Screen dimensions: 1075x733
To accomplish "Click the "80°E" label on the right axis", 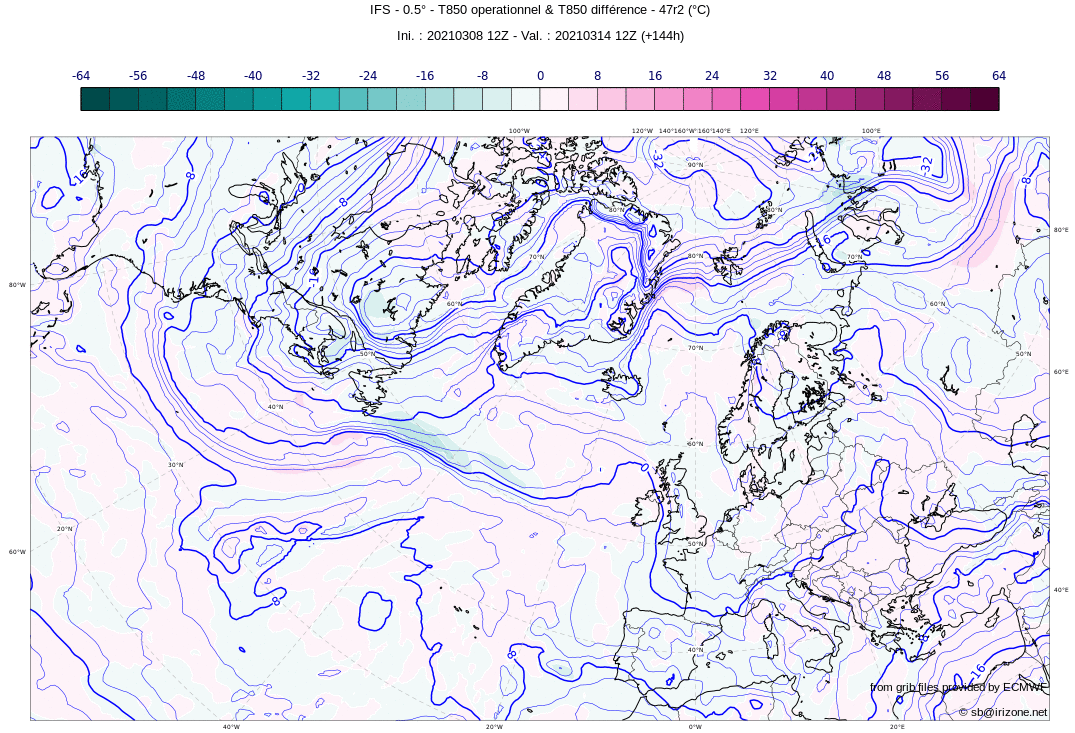I will click(1061, 230).
